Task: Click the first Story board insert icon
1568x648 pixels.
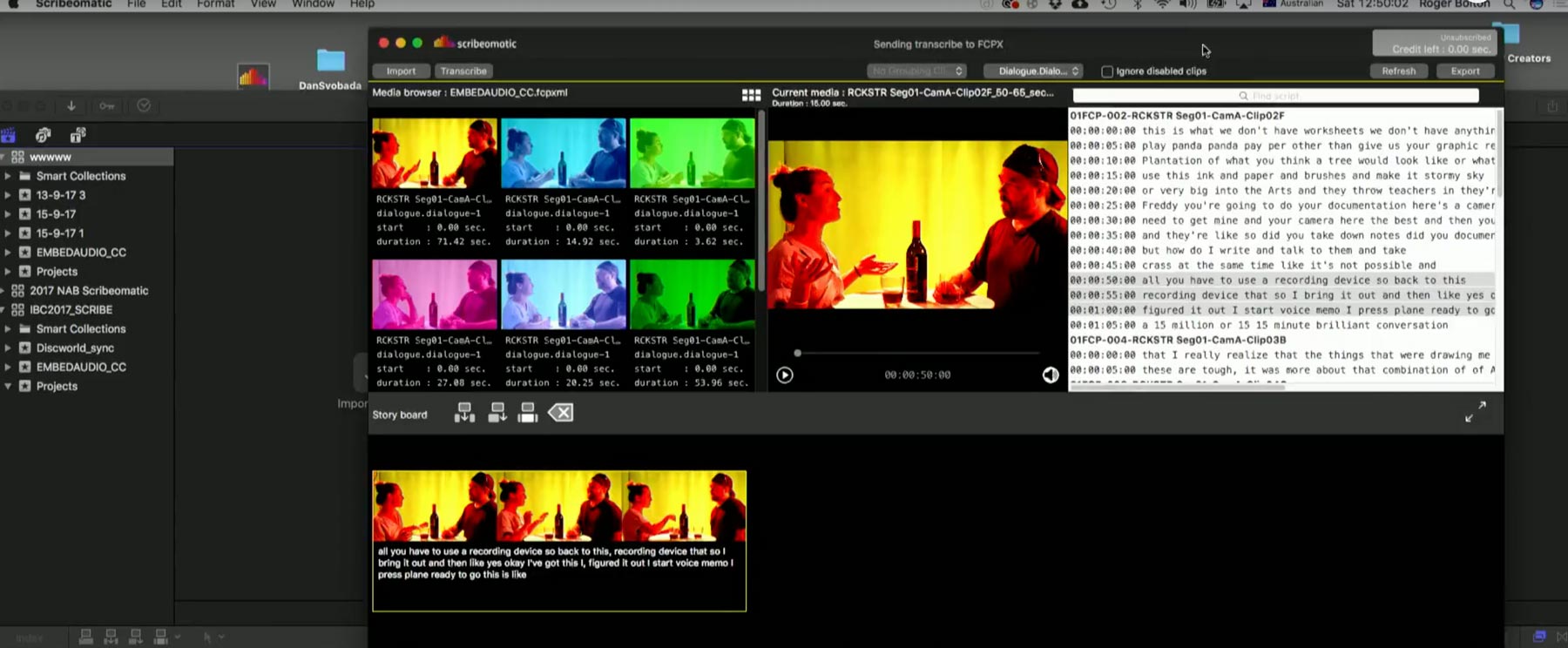Action: tap(464, 413)
